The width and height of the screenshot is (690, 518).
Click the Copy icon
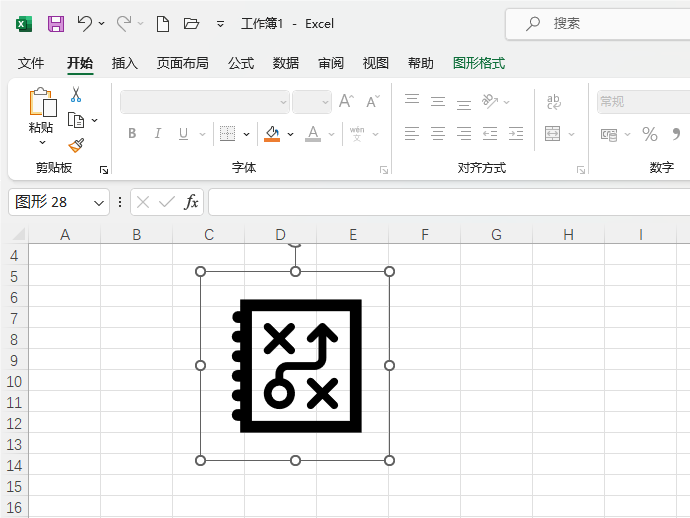tap(76, 120)
